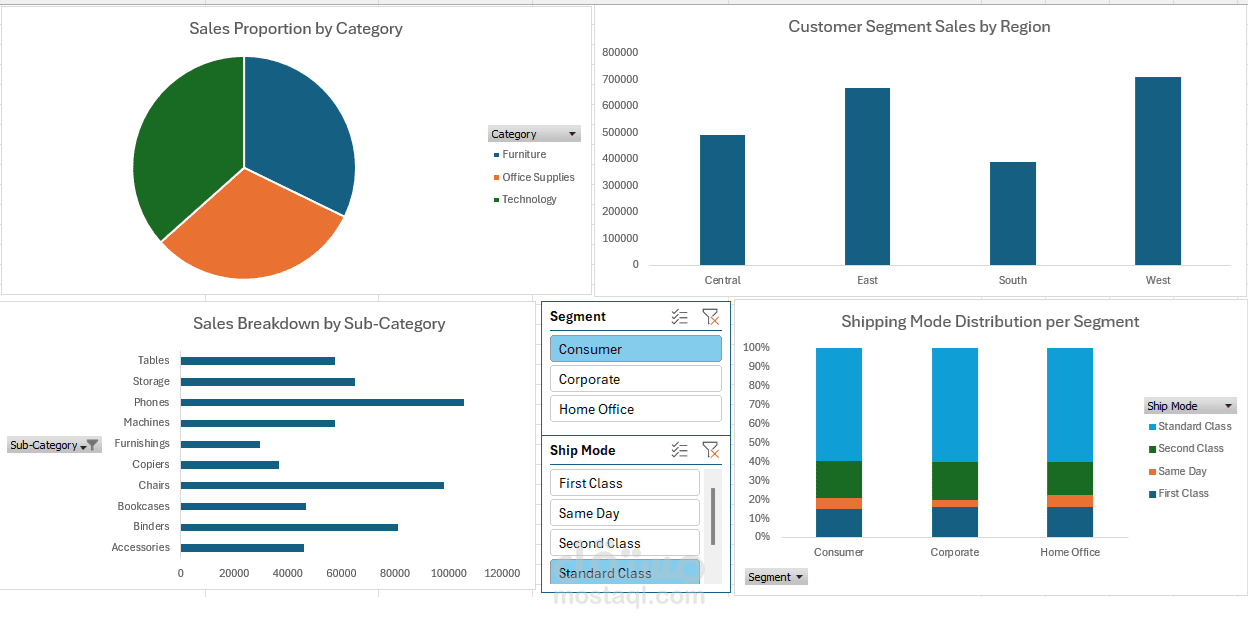Image resolution: width=1260 pixels, height=621 pixels.
Task: Click the Standard Class legend color marker
Action: click(x=1152, y=427)
